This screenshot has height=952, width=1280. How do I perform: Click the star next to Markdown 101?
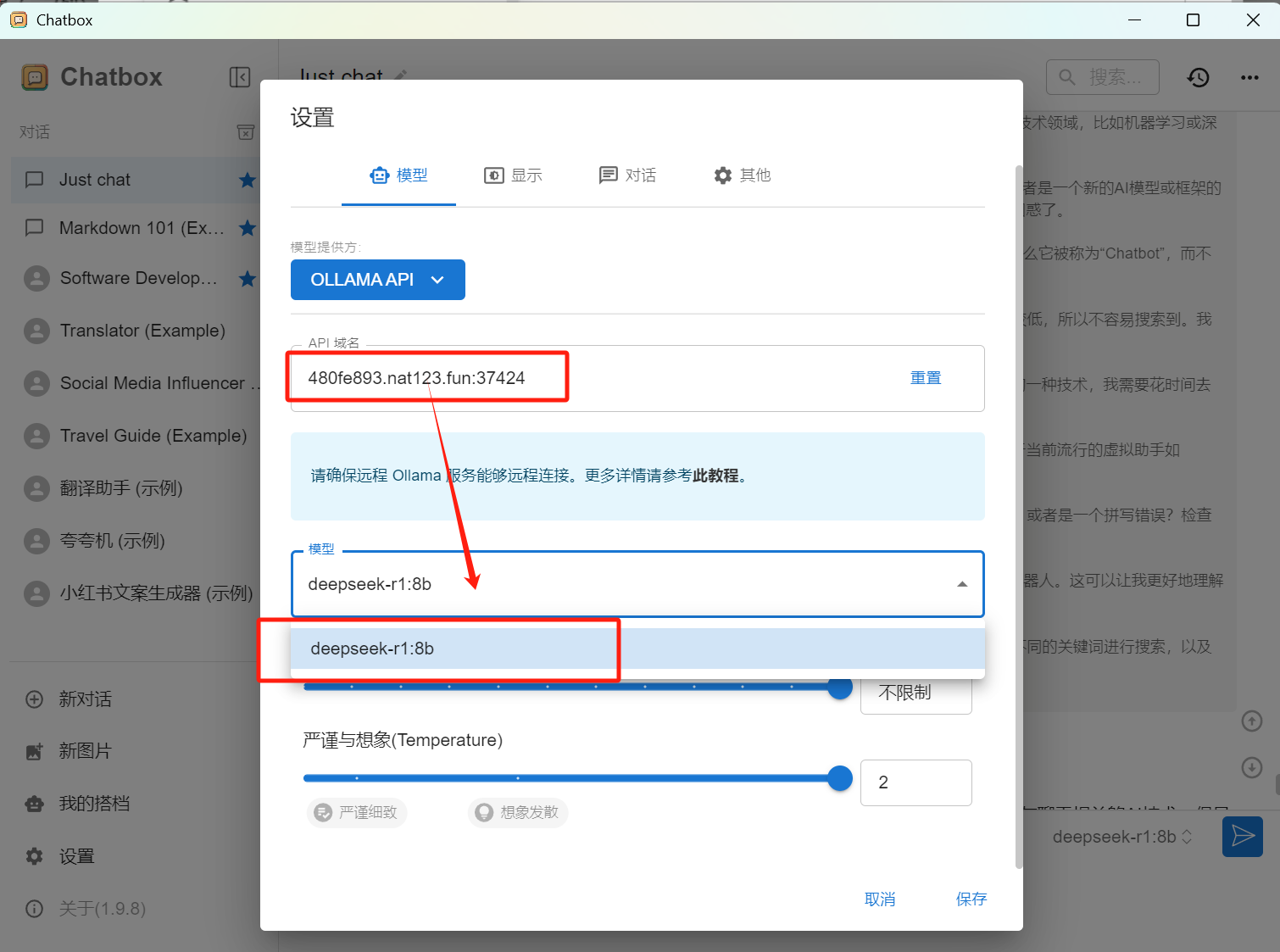pos(248,228)
